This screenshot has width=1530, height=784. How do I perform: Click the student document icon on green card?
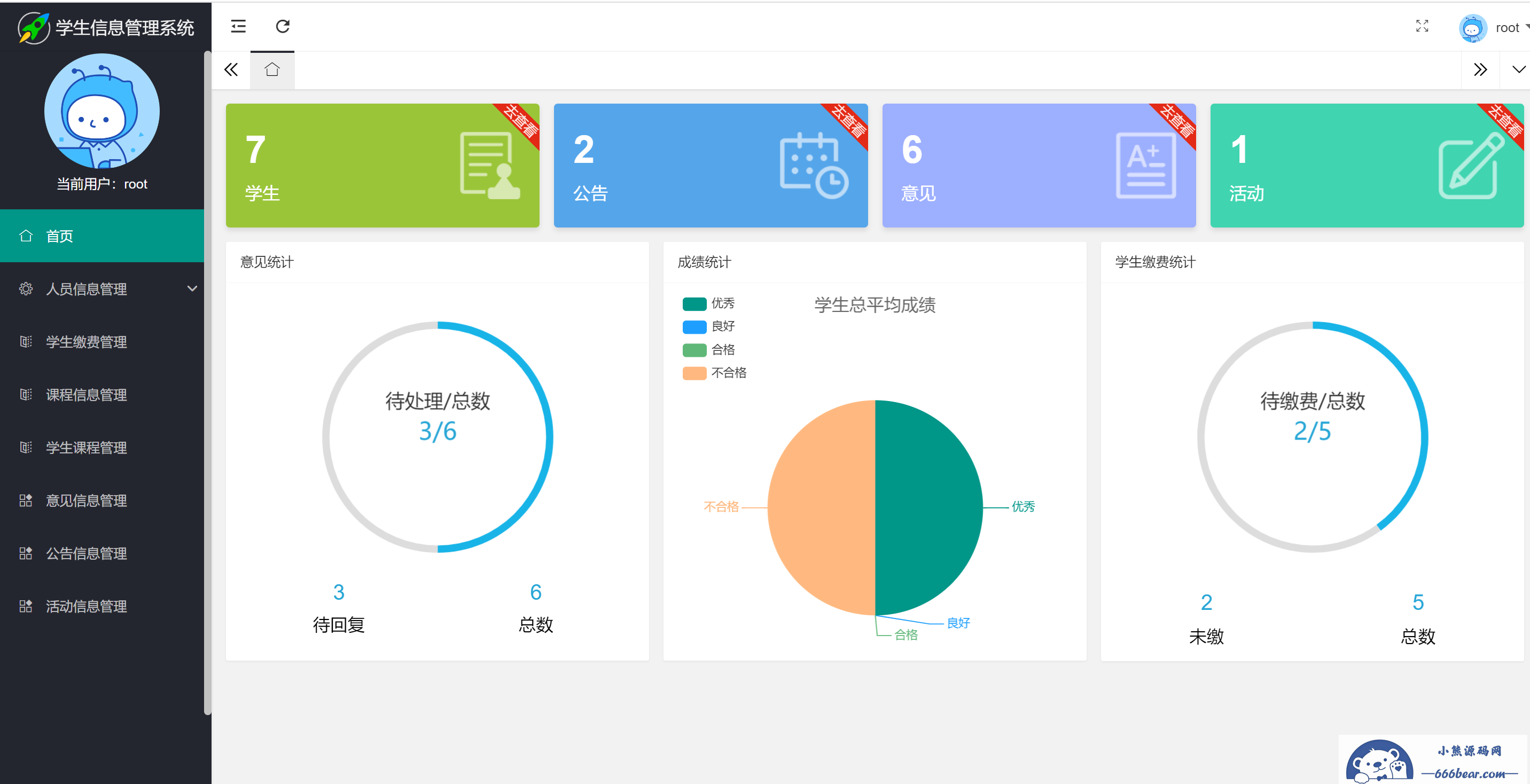(489, 166)
